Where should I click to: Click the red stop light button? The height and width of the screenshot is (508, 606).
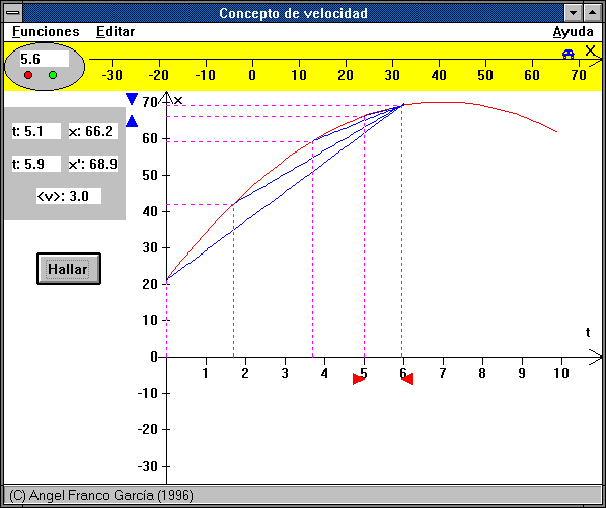point(28,75)
